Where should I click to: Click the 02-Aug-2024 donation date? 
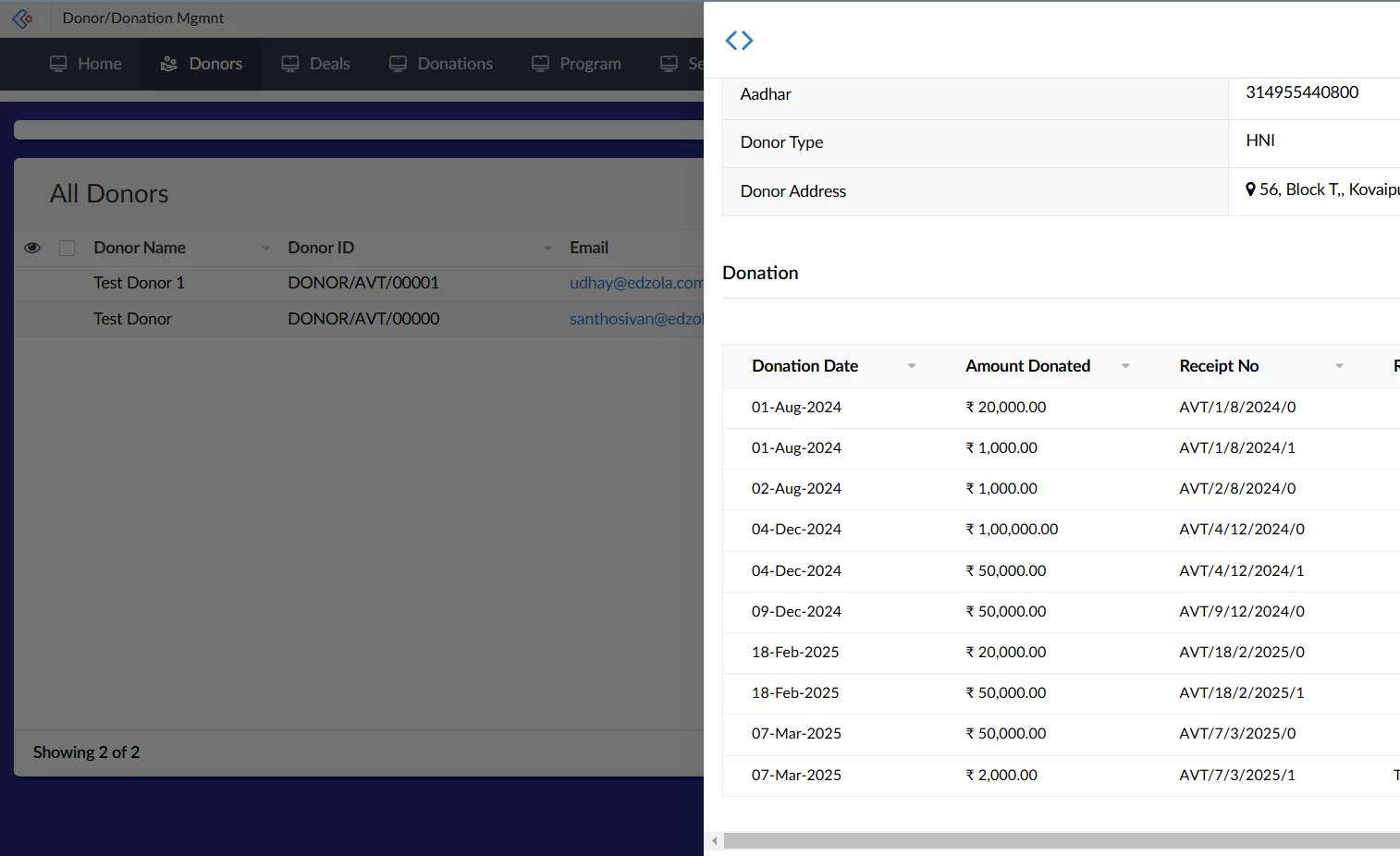tap(796, 489)
